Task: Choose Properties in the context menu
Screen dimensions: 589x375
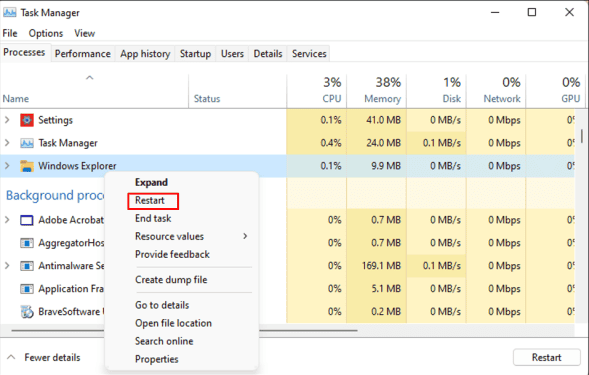Action: point(157,359)
